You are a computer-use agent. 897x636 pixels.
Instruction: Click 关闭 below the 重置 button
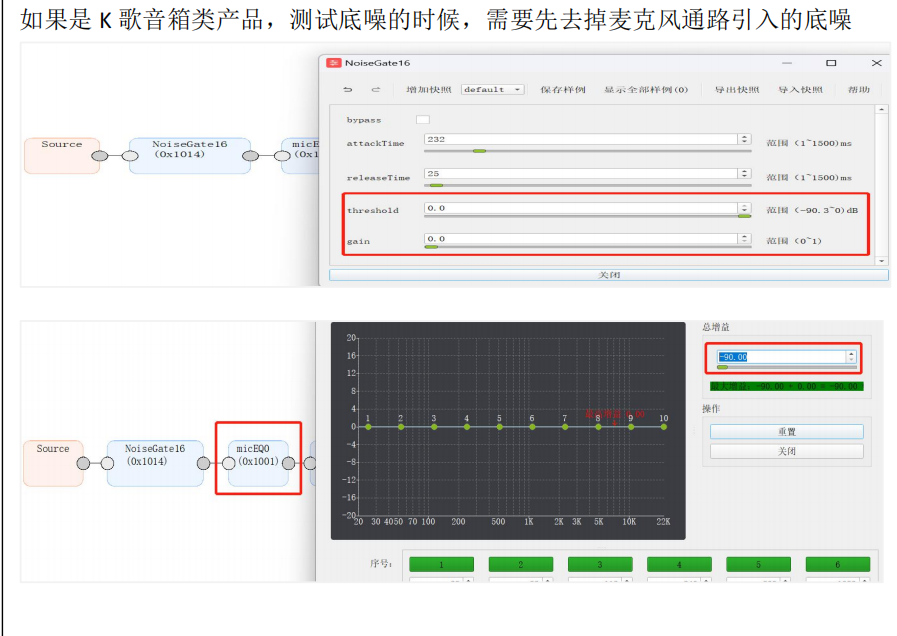point(787,451)
